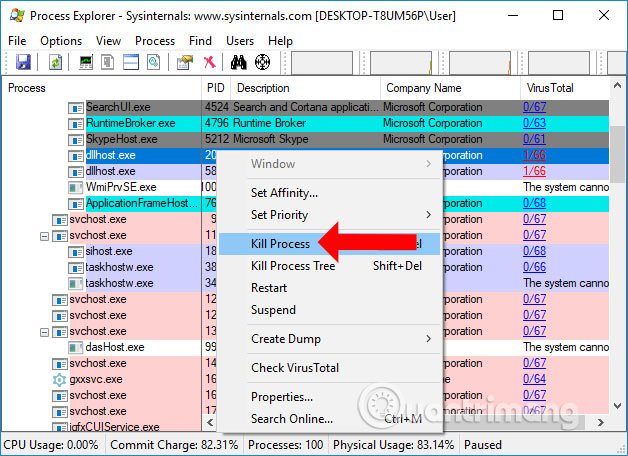Open the Process menu

[155, 41]
